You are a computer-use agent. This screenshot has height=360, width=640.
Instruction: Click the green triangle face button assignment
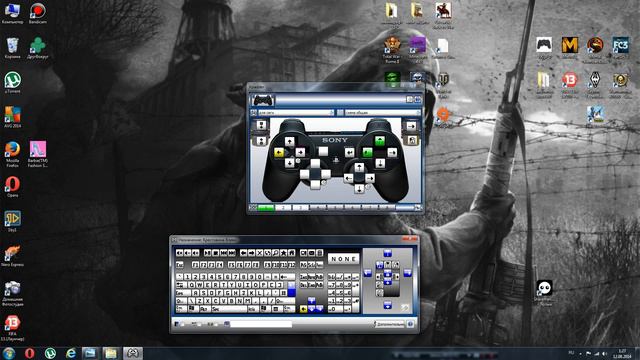[380, 141]
